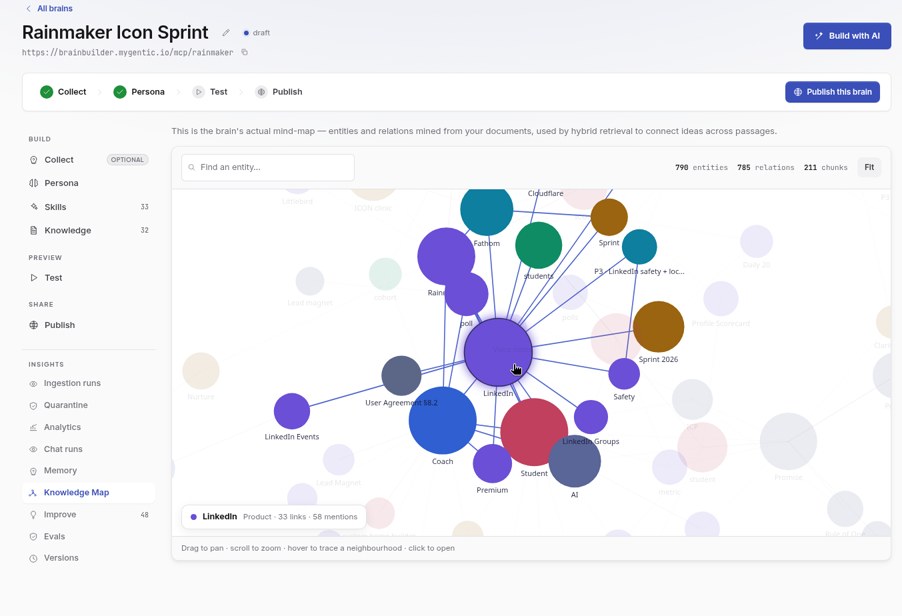Open the Publish step in the progress bar
902x616 pixels.
click(278, 92)
